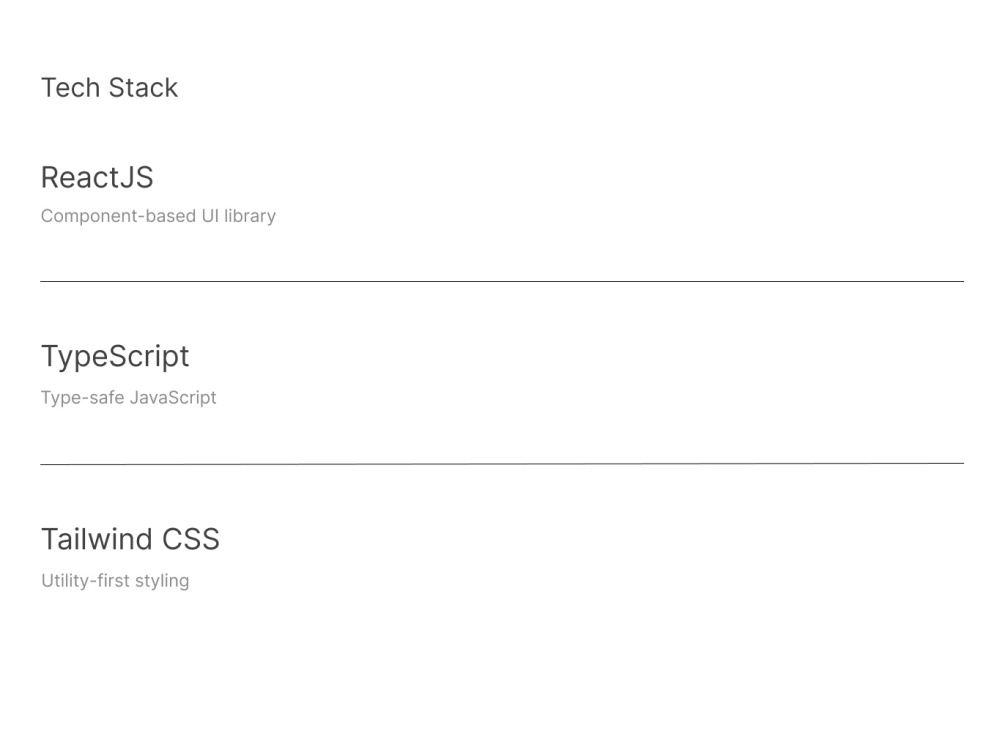The width and height of the screenshot is (1000, 750).
Task: Select the Utility-first styling description text
Action: click(115, 581)
